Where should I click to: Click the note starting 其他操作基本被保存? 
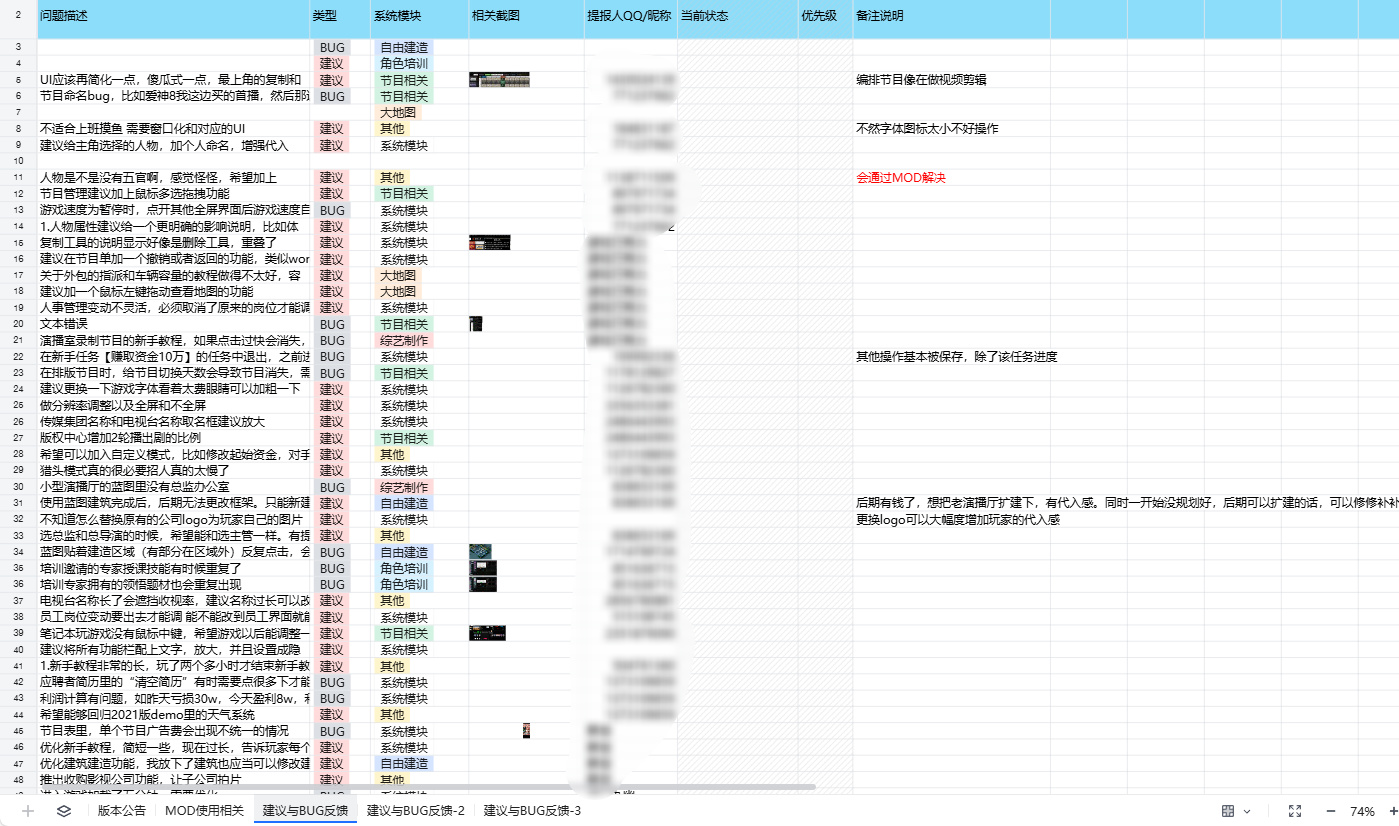tap(957, 357)
